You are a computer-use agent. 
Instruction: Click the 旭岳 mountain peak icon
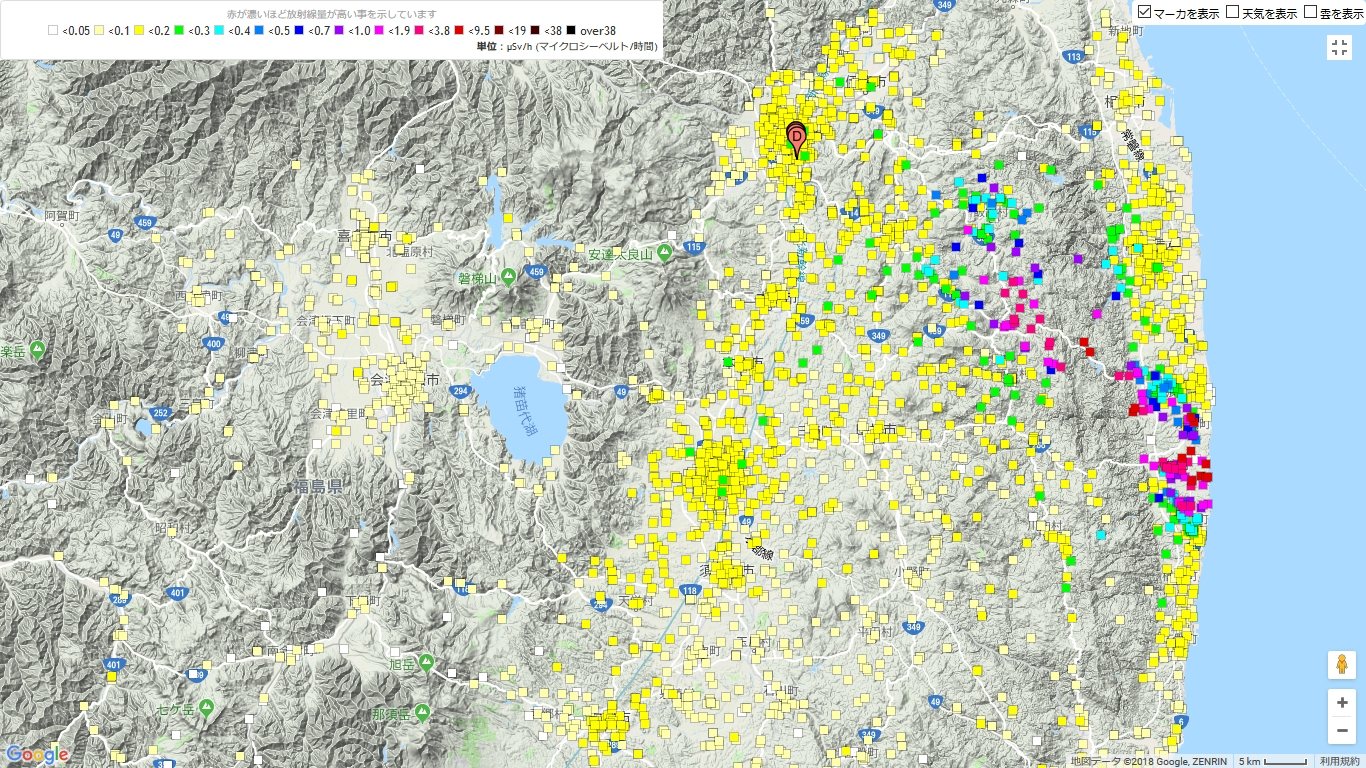(x=427, y=662)
